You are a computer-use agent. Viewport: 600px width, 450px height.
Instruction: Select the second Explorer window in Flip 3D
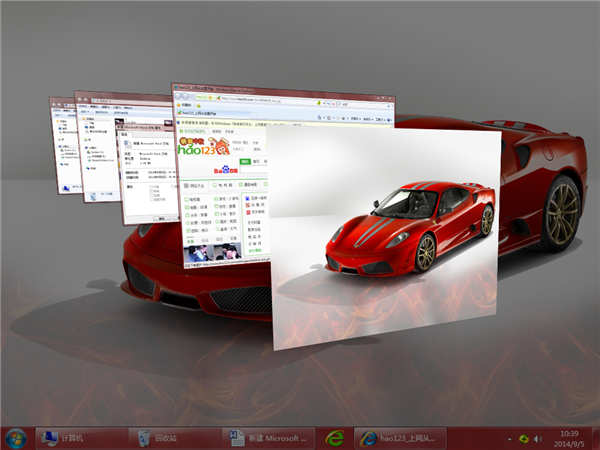pyautogui.click(x=97, y=150)
